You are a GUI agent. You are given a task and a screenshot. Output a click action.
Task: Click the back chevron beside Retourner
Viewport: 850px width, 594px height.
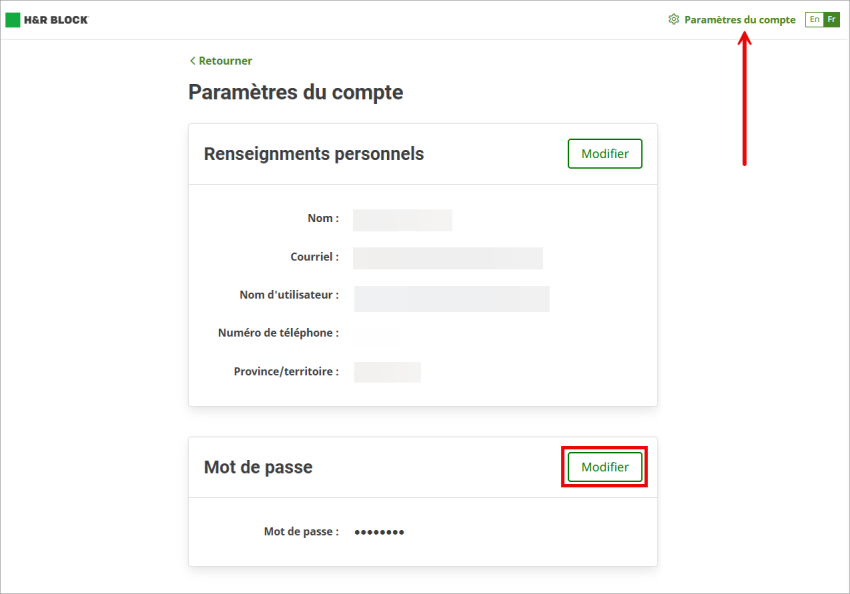pos(192,61)
